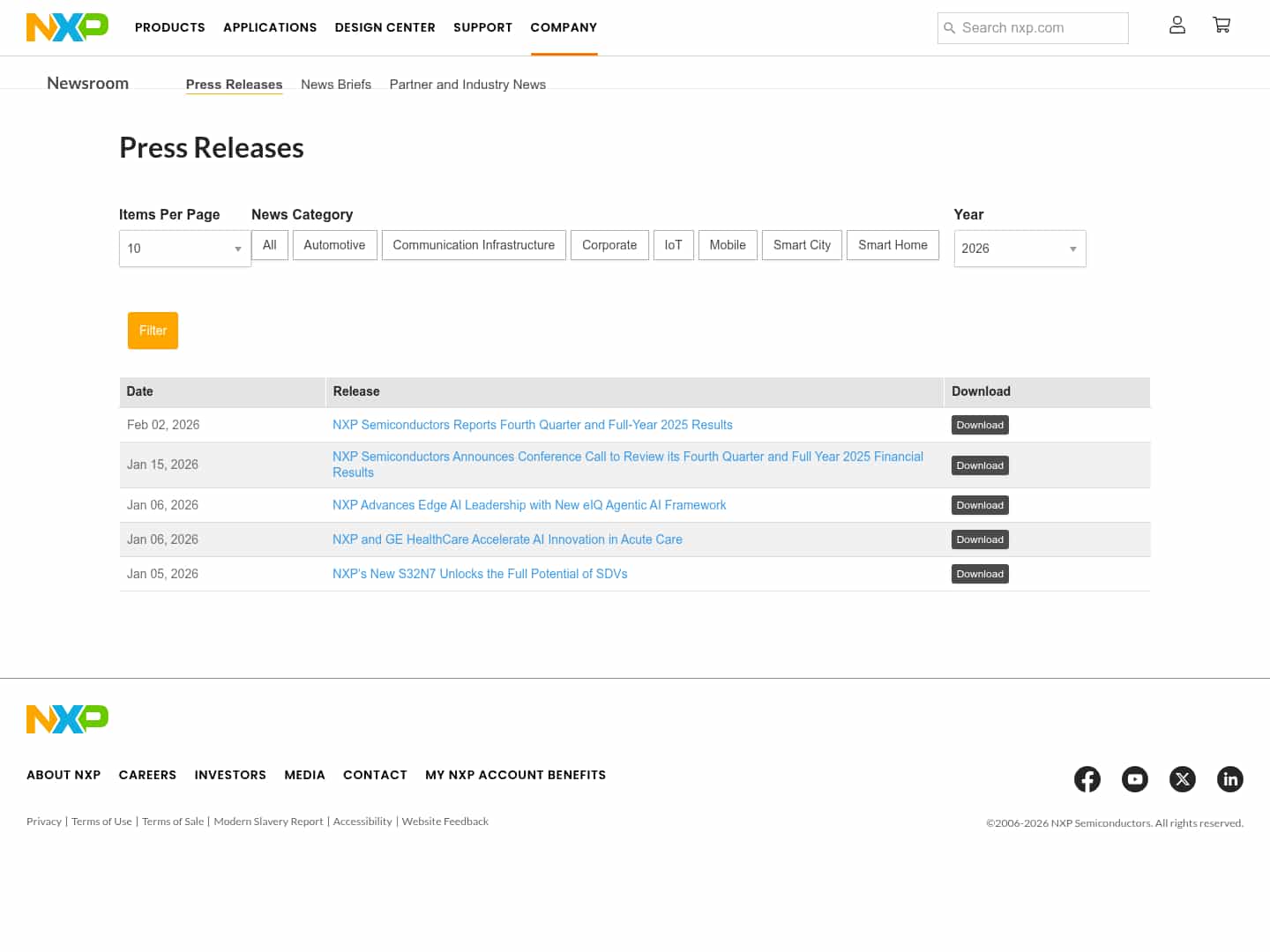The image size is (1270, 952).
Task: Open NXP's YouTube channel icon
Action: coord(1135,779)
